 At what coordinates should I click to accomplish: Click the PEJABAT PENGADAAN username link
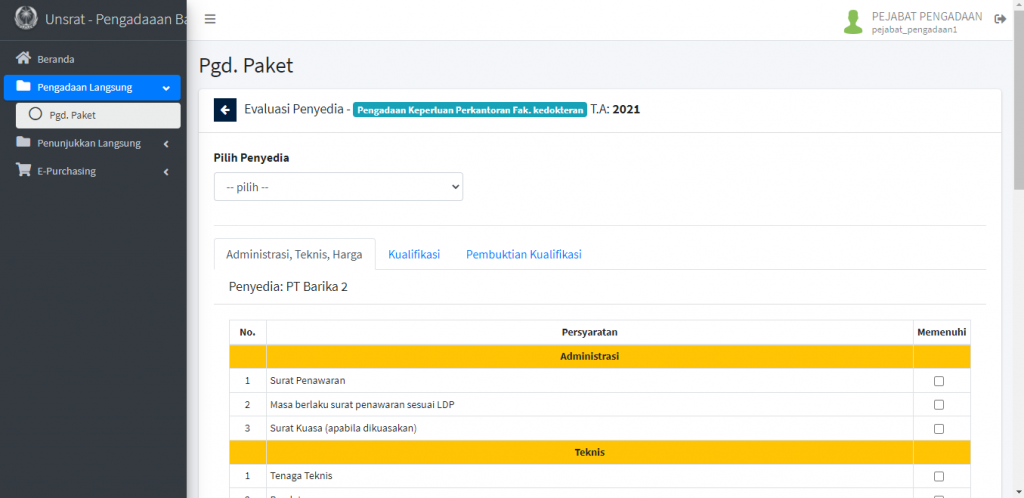point(926,17)
